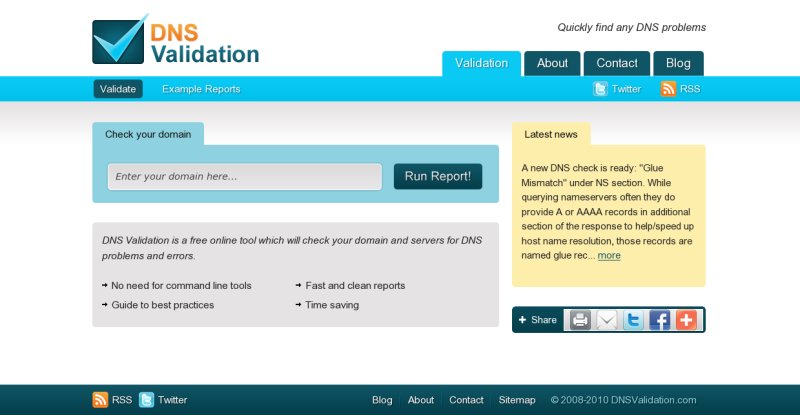Image resolution: width=800 pixels, height=415 pixels.
Task: Share on Facebook from the Share bar
Action: pos(660,320)
